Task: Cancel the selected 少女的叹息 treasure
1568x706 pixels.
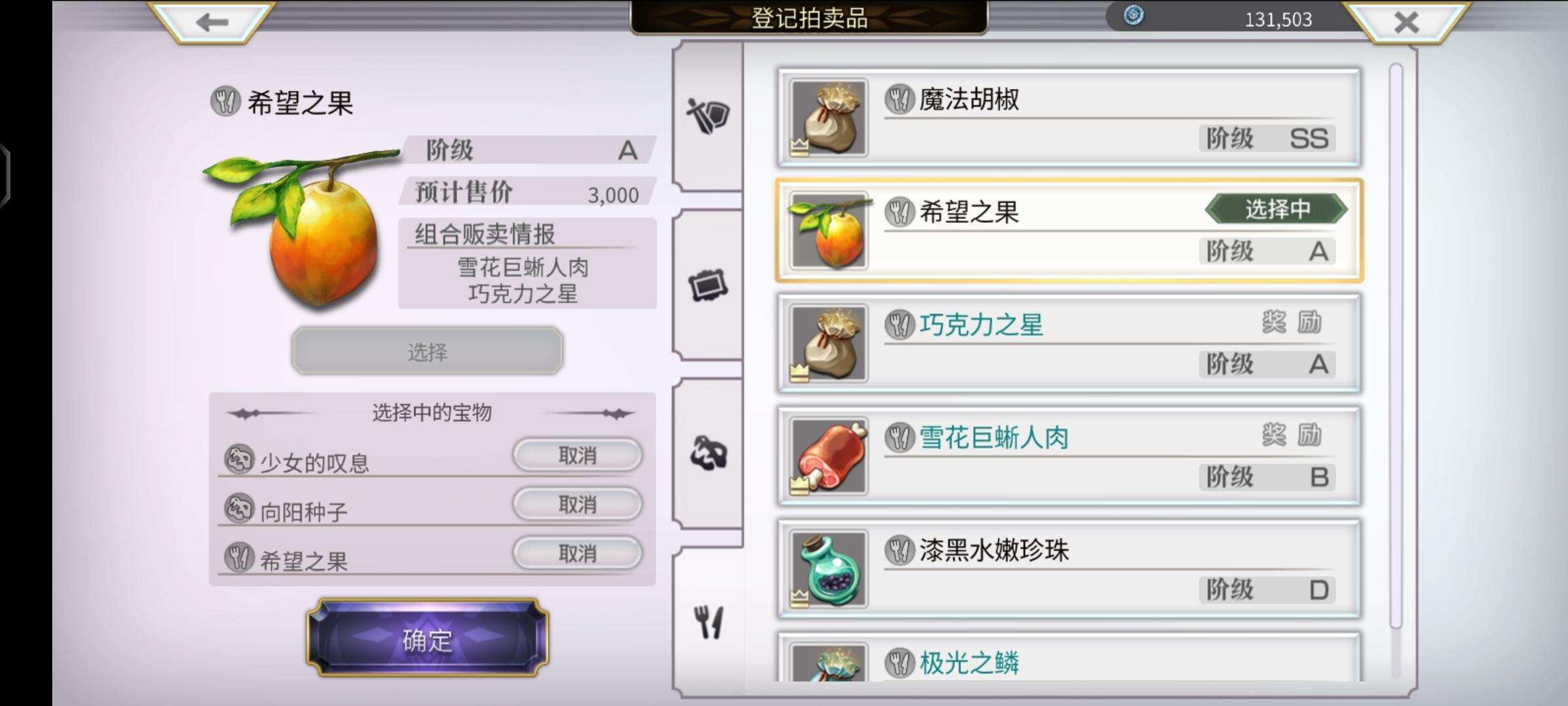Action: pyautogui.click(x=578, y=455)
